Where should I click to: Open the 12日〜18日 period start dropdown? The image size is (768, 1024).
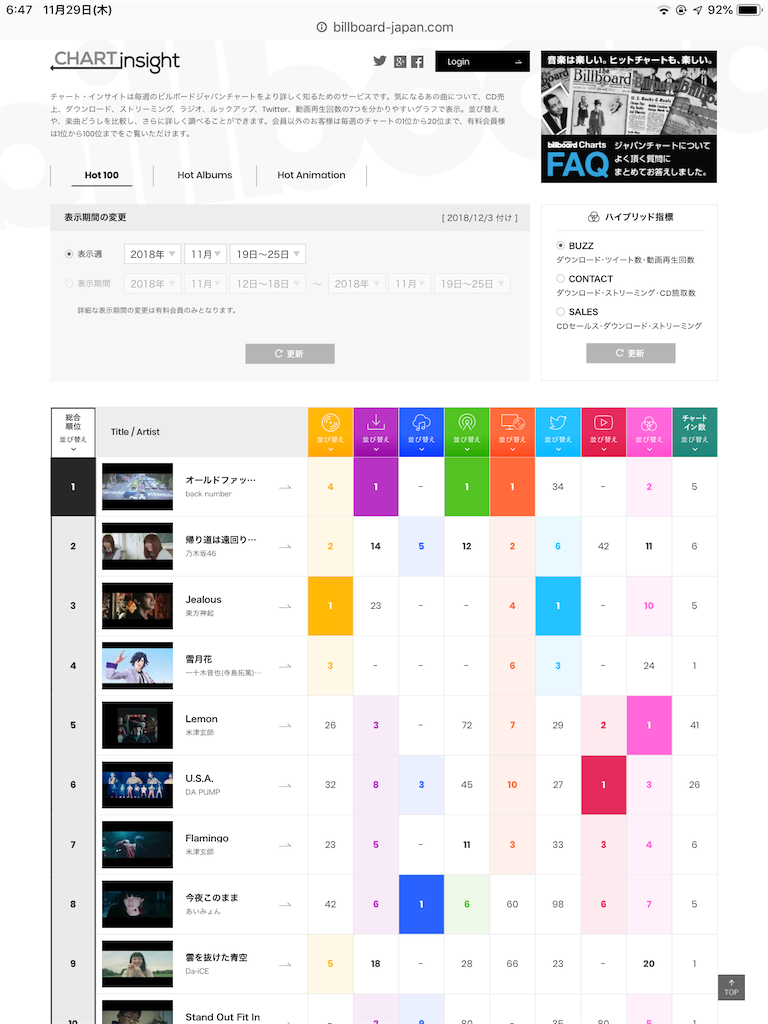coord(268,283)
